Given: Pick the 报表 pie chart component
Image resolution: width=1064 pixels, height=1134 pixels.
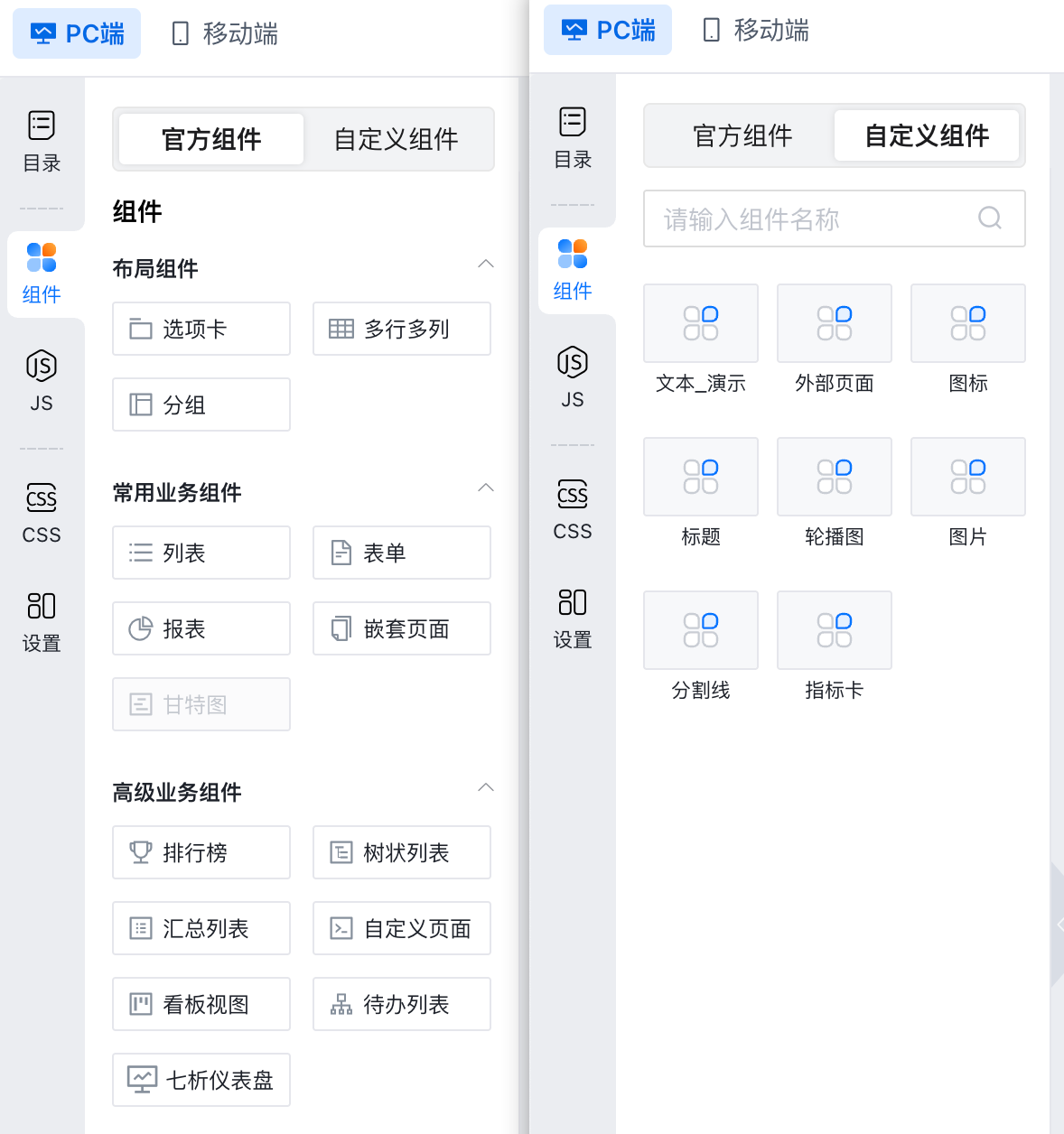Looking at the screenshot, I should pos(201,628).
